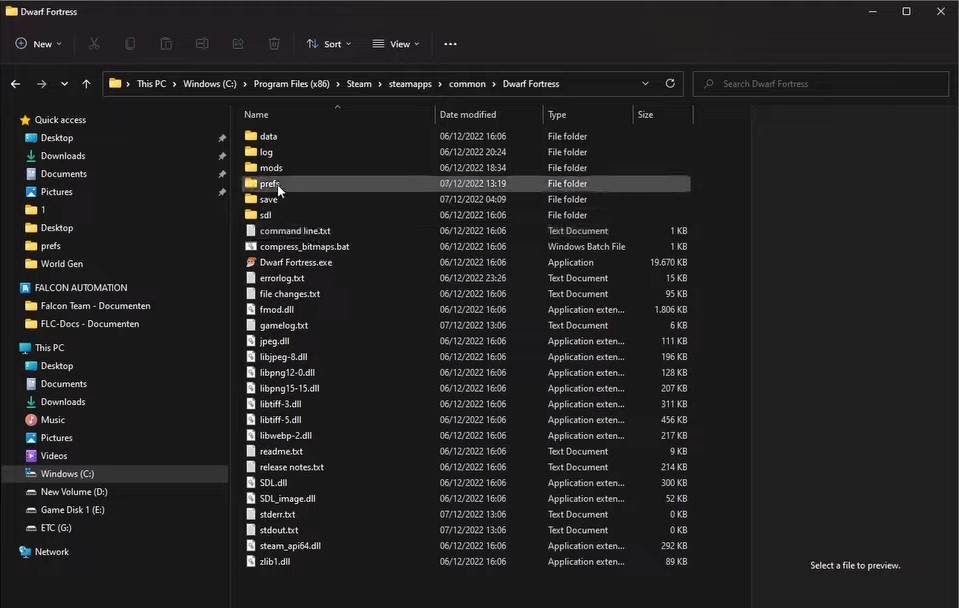The image size is (959, 608).
Task: Click the Search Dwarf Fortress field
Action: pos(821,84)
